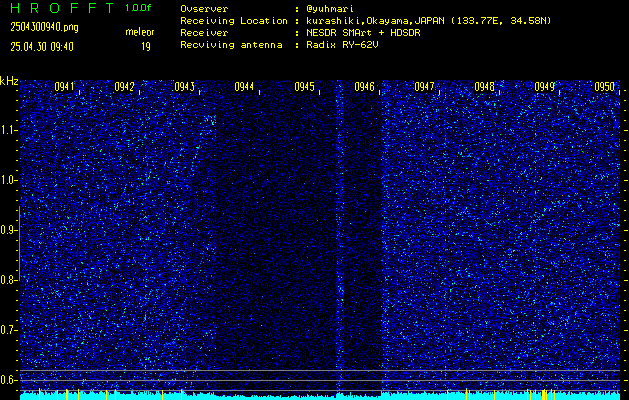Screen dimensions: 629x400
Task: Click the kHz axis unit label
Action: 9,81
